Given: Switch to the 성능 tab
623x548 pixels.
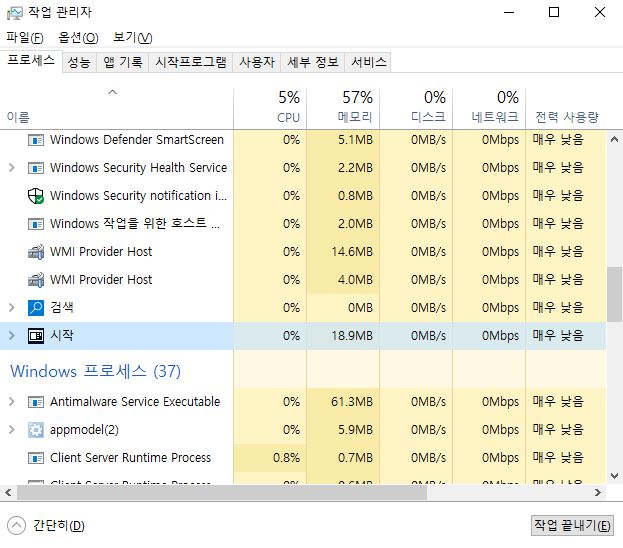Looking at the screenshot, I should [79, 62].
